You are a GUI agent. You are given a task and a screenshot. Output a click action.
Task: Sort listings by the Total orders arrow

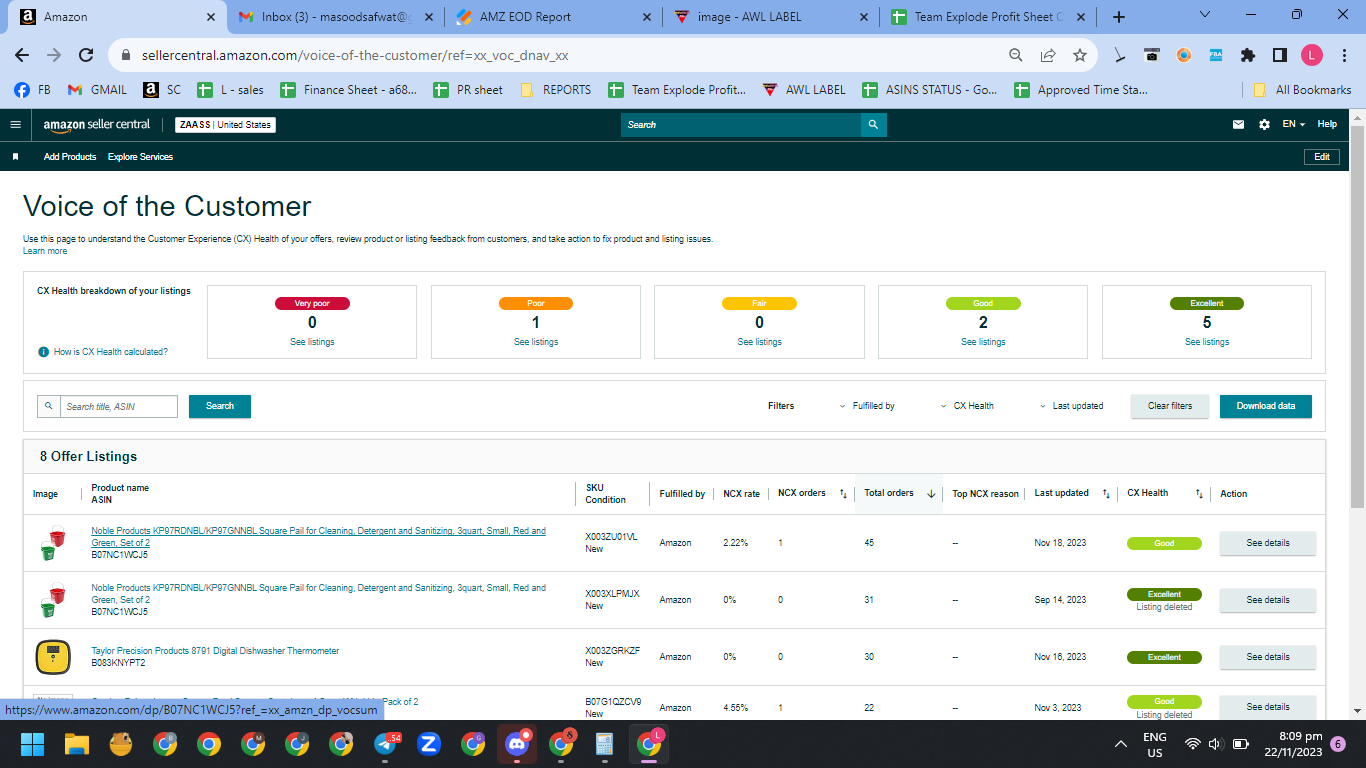click(x=931, y=494)
